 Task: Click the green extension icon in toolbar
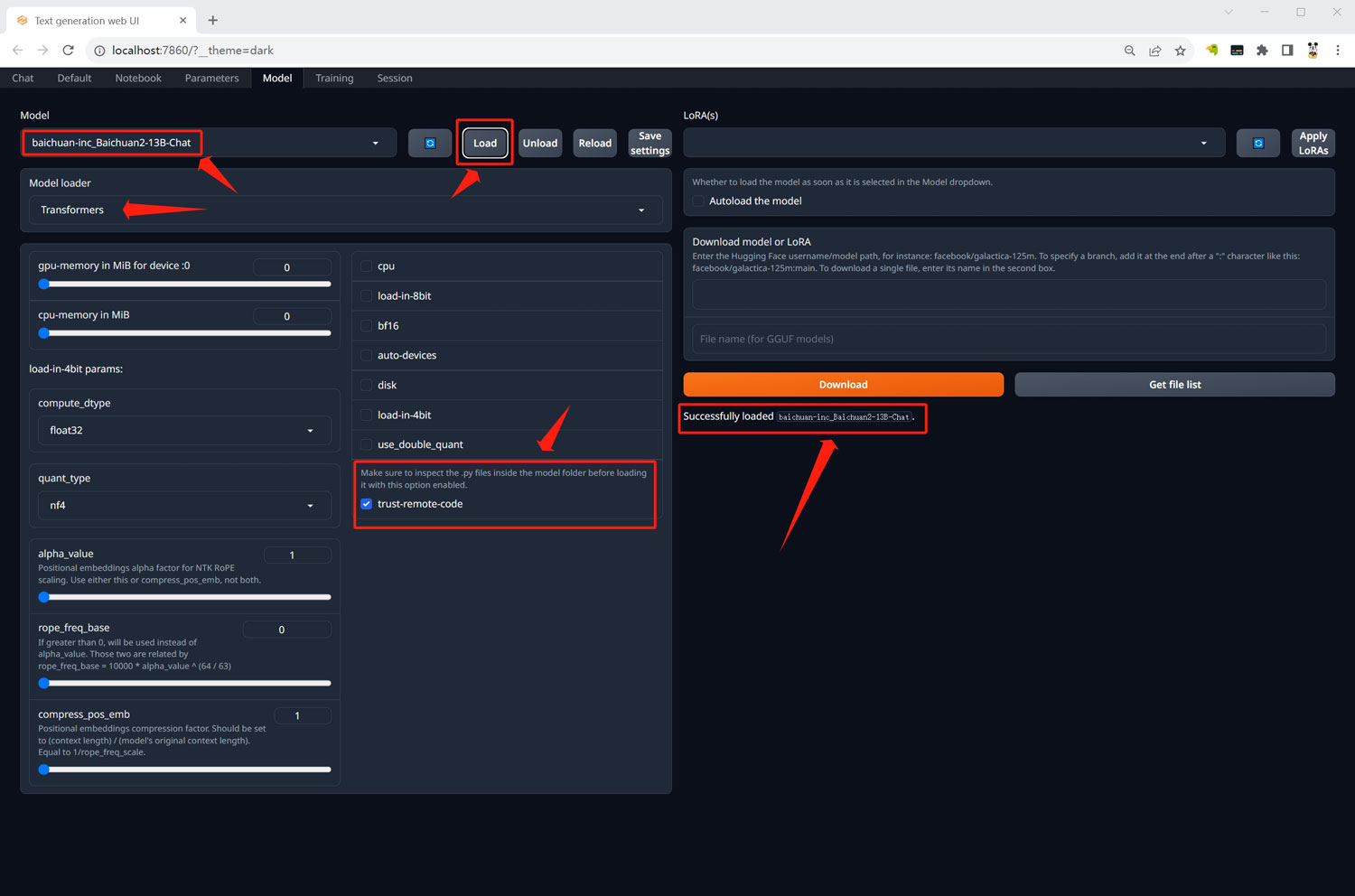click(x=1212, y=51)
